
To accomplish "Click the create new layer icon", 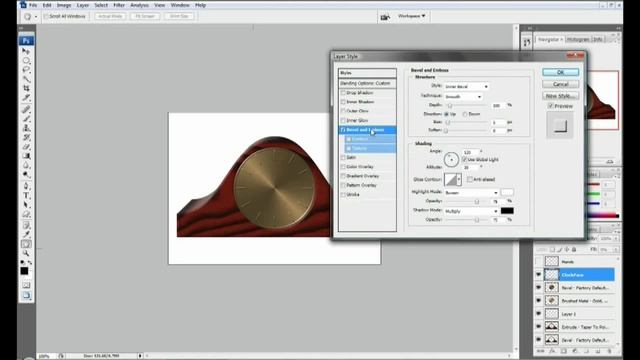I will pos(598,351).
